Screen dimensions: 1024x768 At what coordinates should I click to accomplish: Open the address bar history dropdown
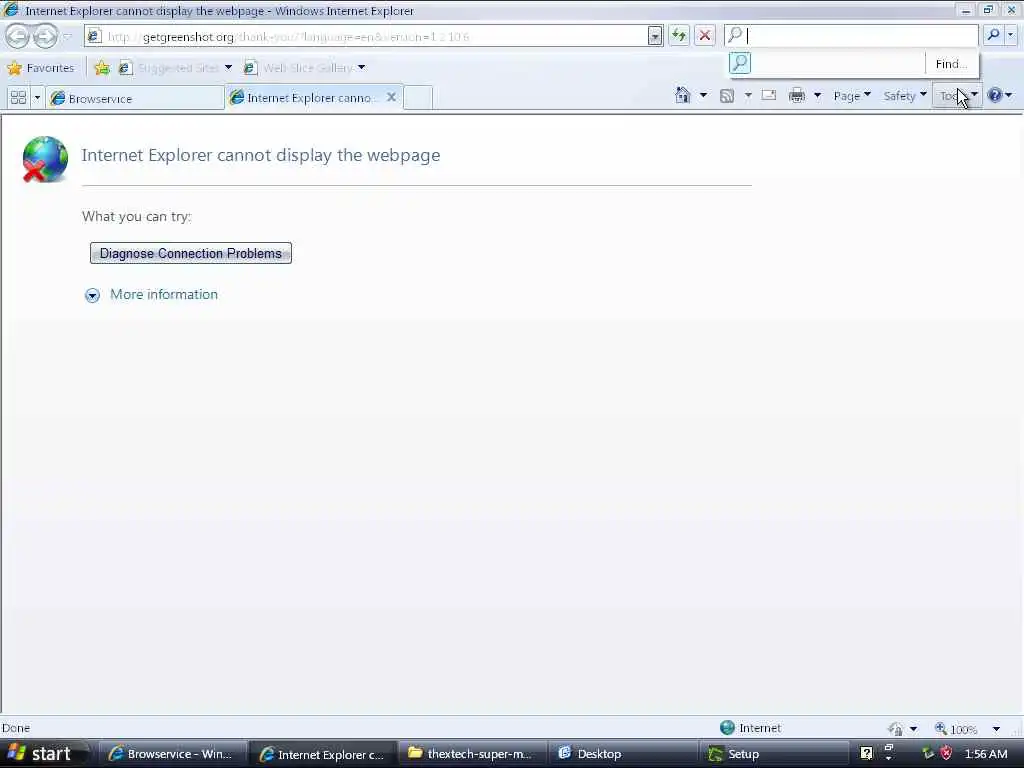(x=655, y=37)
